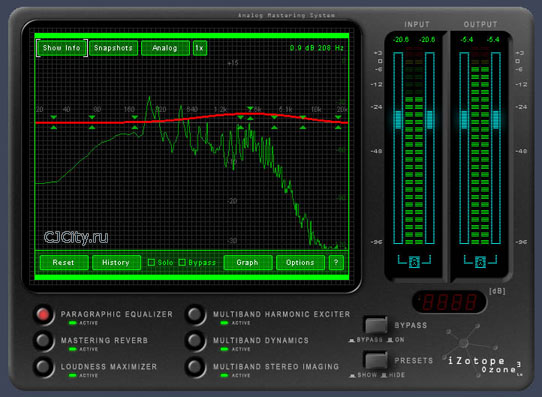Select the Paragraphic Equalizer module button
This screenshot has height=397, width=542.
point(43,314)
